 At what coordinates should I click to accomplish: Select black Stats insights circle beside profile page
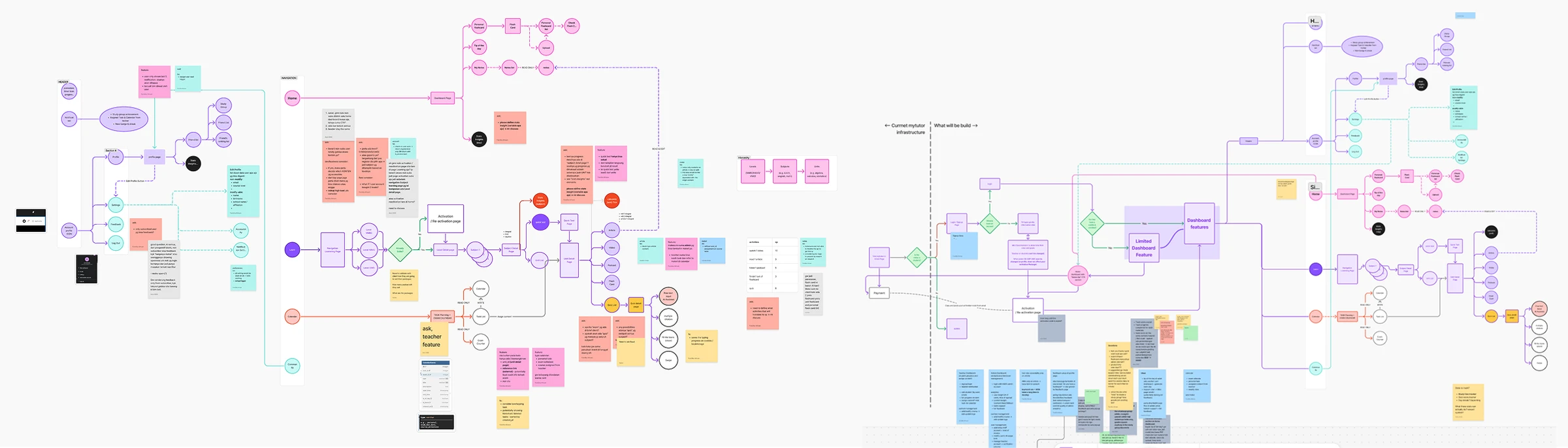[x=193, y=163]
